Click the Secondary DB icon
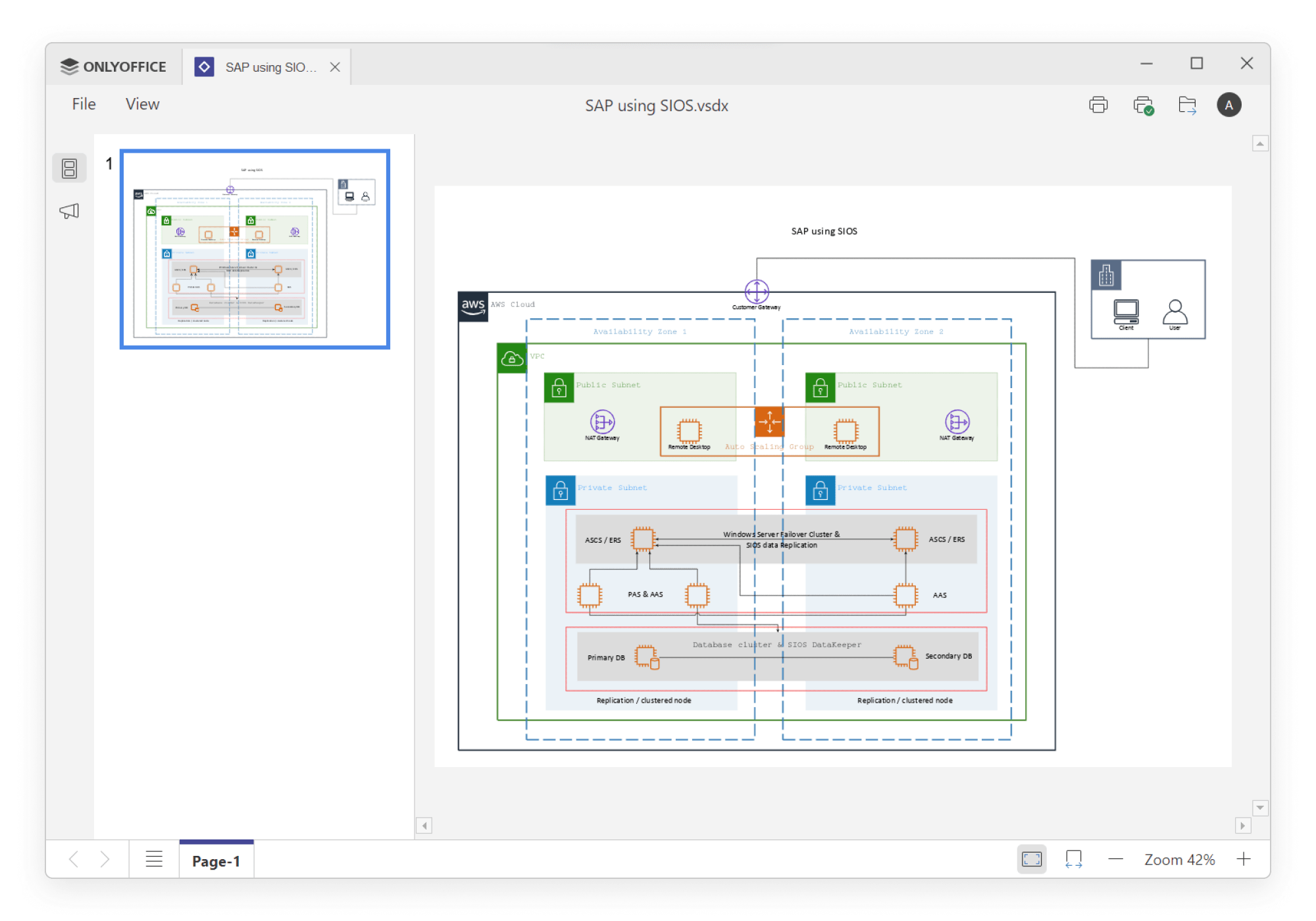This screenshot has height=921, width=1316. click(x=906, y=657)
